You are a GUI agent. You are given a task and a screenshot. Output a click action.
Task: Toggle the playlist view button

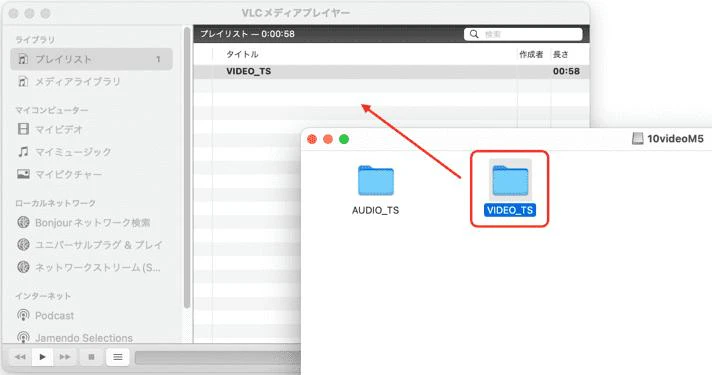[118, 357]
